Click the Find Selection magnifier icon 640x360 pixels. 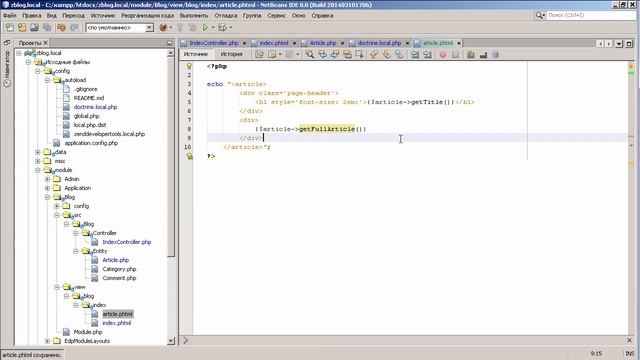[x=310, y=54]
